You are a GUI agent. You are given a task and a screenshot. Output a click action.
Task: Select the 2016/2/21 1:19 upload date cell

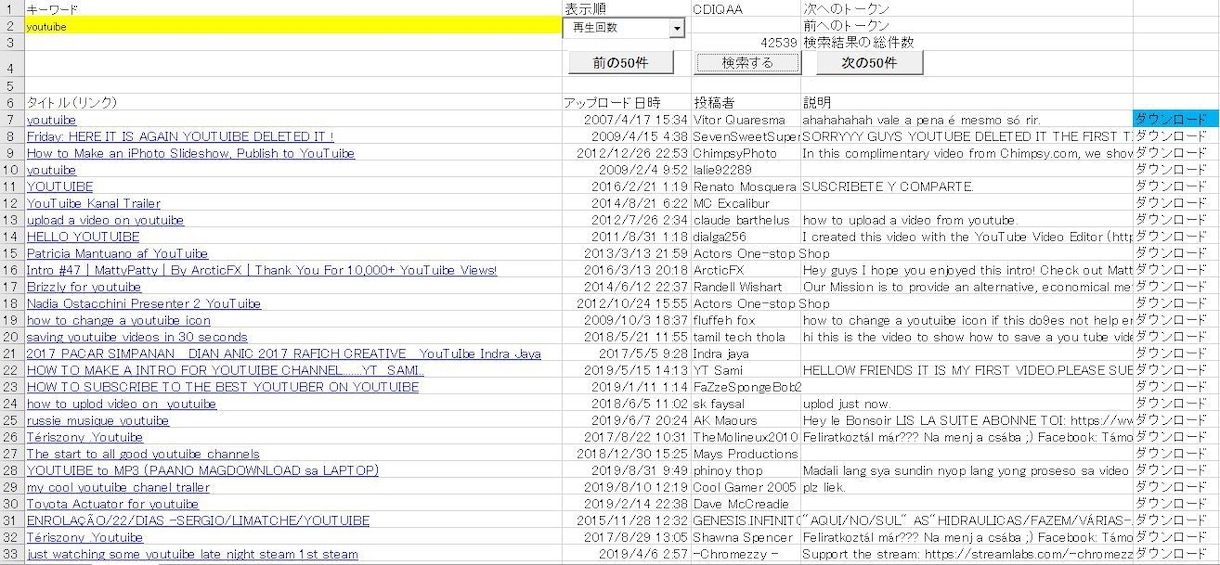pyautogui.click(x=626, y=186)
